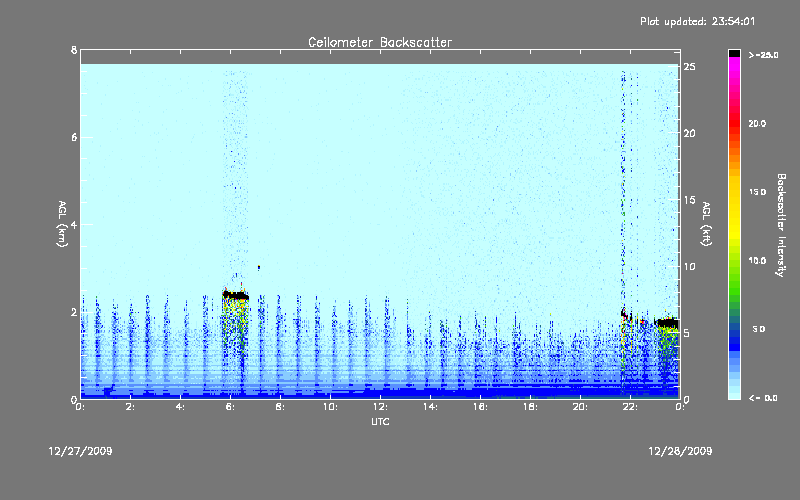The width and height of the screenshot is (800, 500).
Task: Click the 4 km tick label on the left axis
Action: point(74,224)
